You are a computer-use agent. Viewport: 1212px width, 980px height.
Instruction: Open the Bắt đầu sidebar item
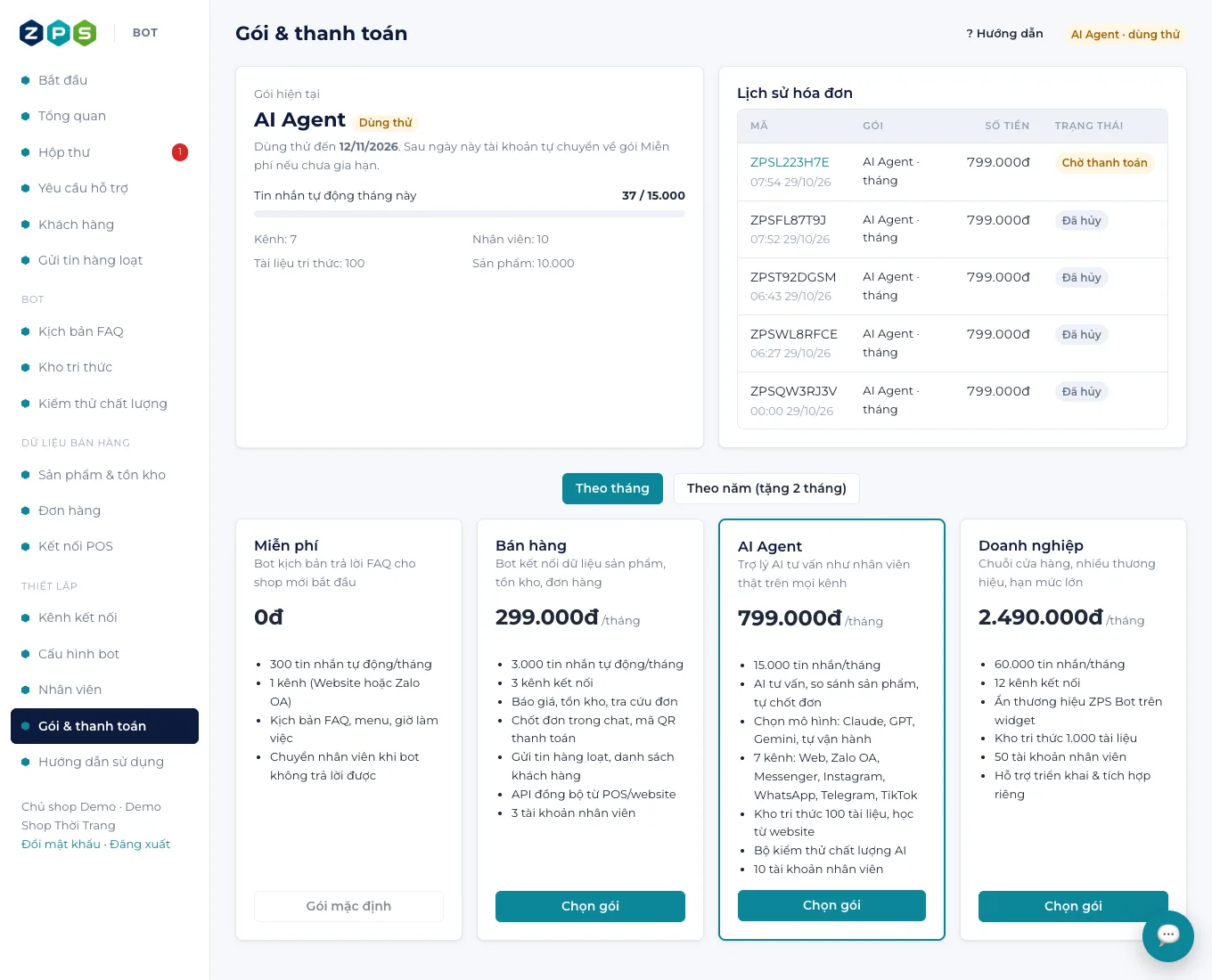(x=104, y=80)
